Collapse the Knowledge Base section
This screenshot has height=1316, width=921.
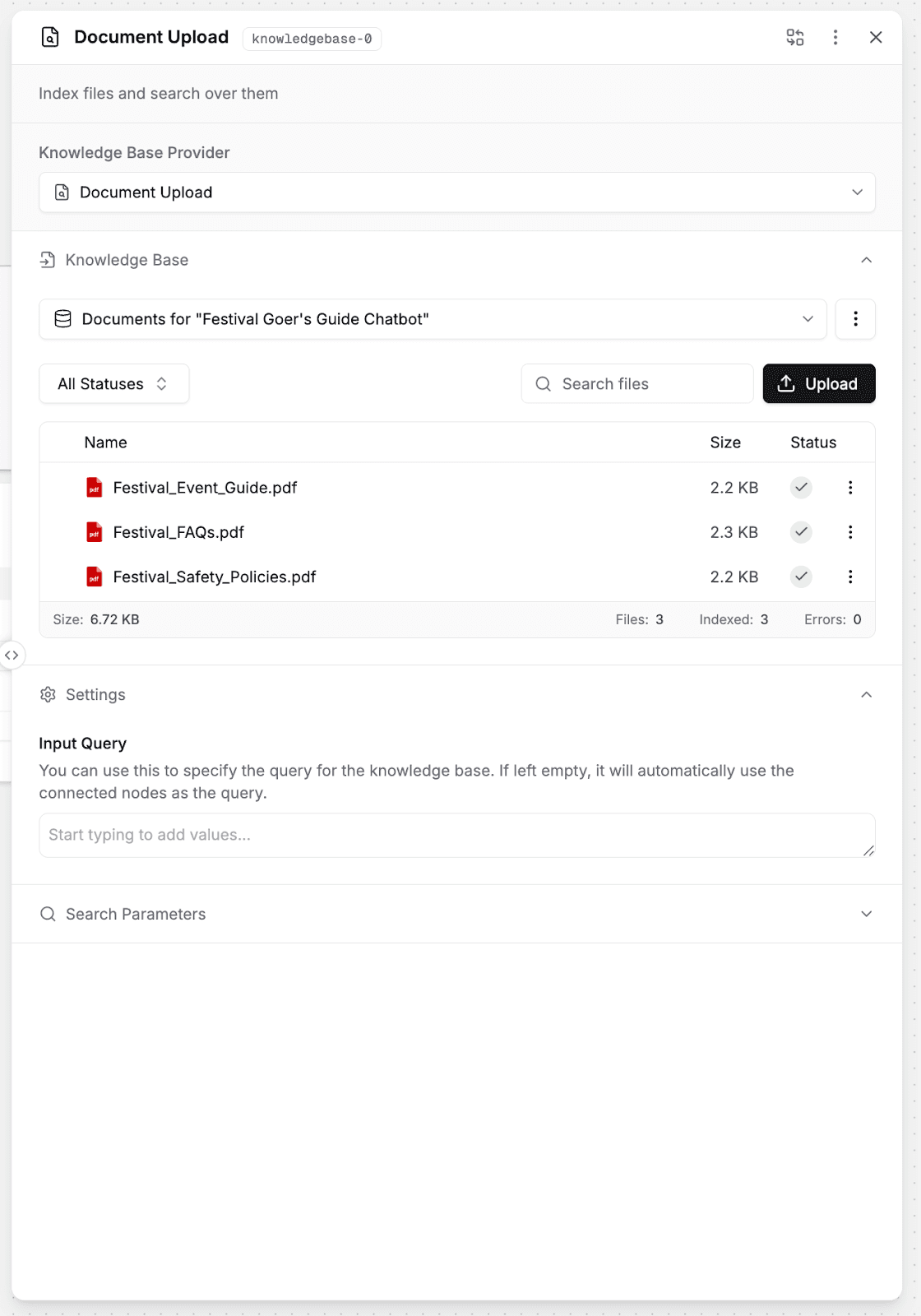point(866,260)
